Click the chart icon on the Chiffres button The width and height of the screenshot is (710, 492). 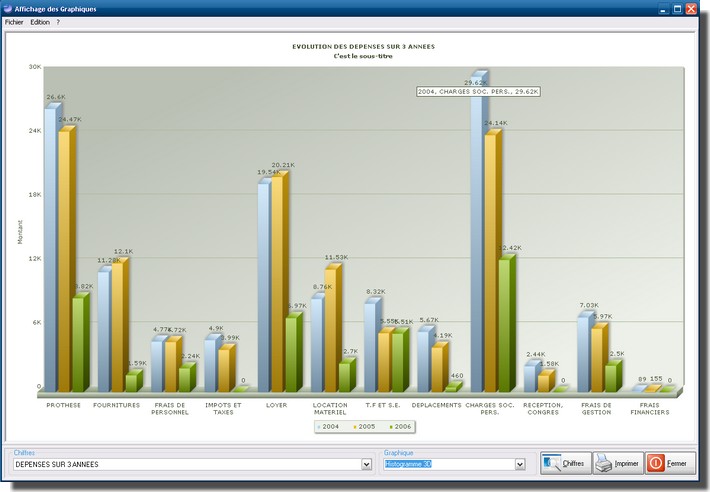(551, 463)
